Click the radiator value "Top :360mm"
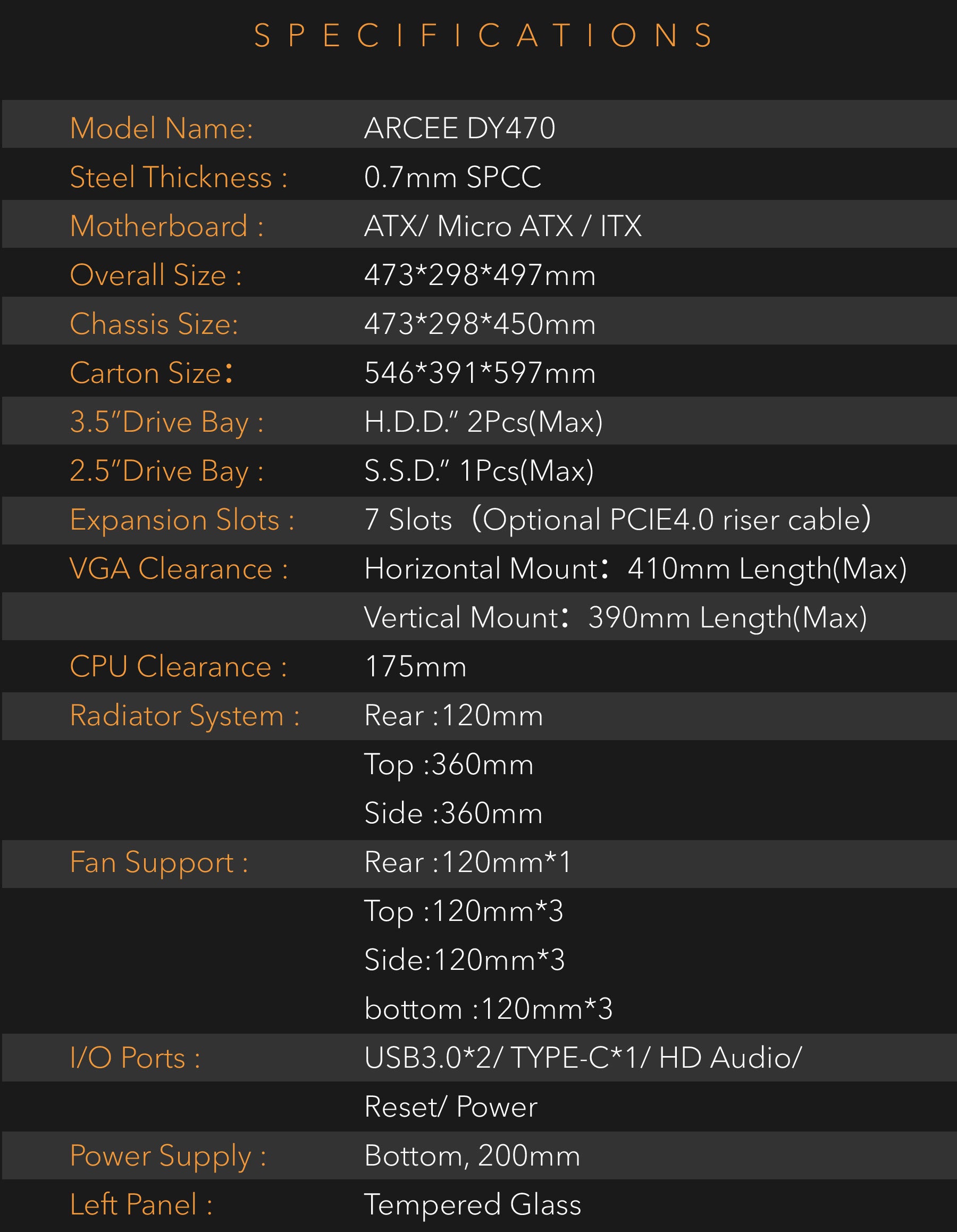The width and height of the screenshot is (957, 1232). tap(449, 766)
